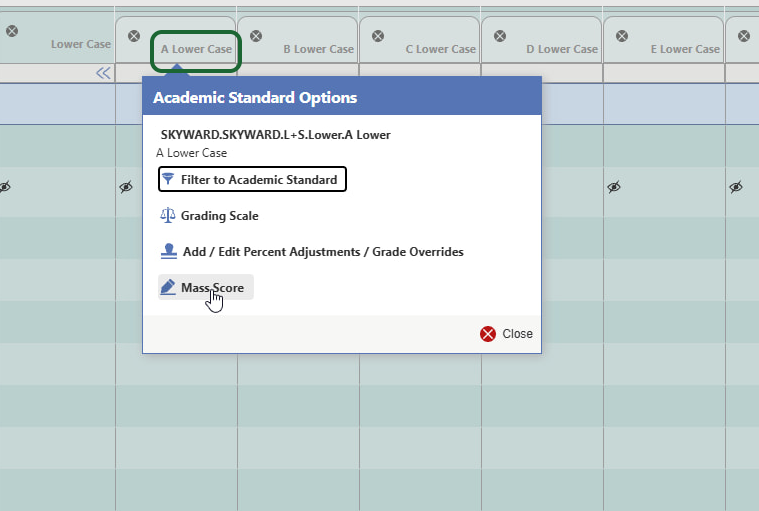The height and width of the screenshot is (511, 759).
Task: Select the C Lower Case column header
Action: point(440,49)
